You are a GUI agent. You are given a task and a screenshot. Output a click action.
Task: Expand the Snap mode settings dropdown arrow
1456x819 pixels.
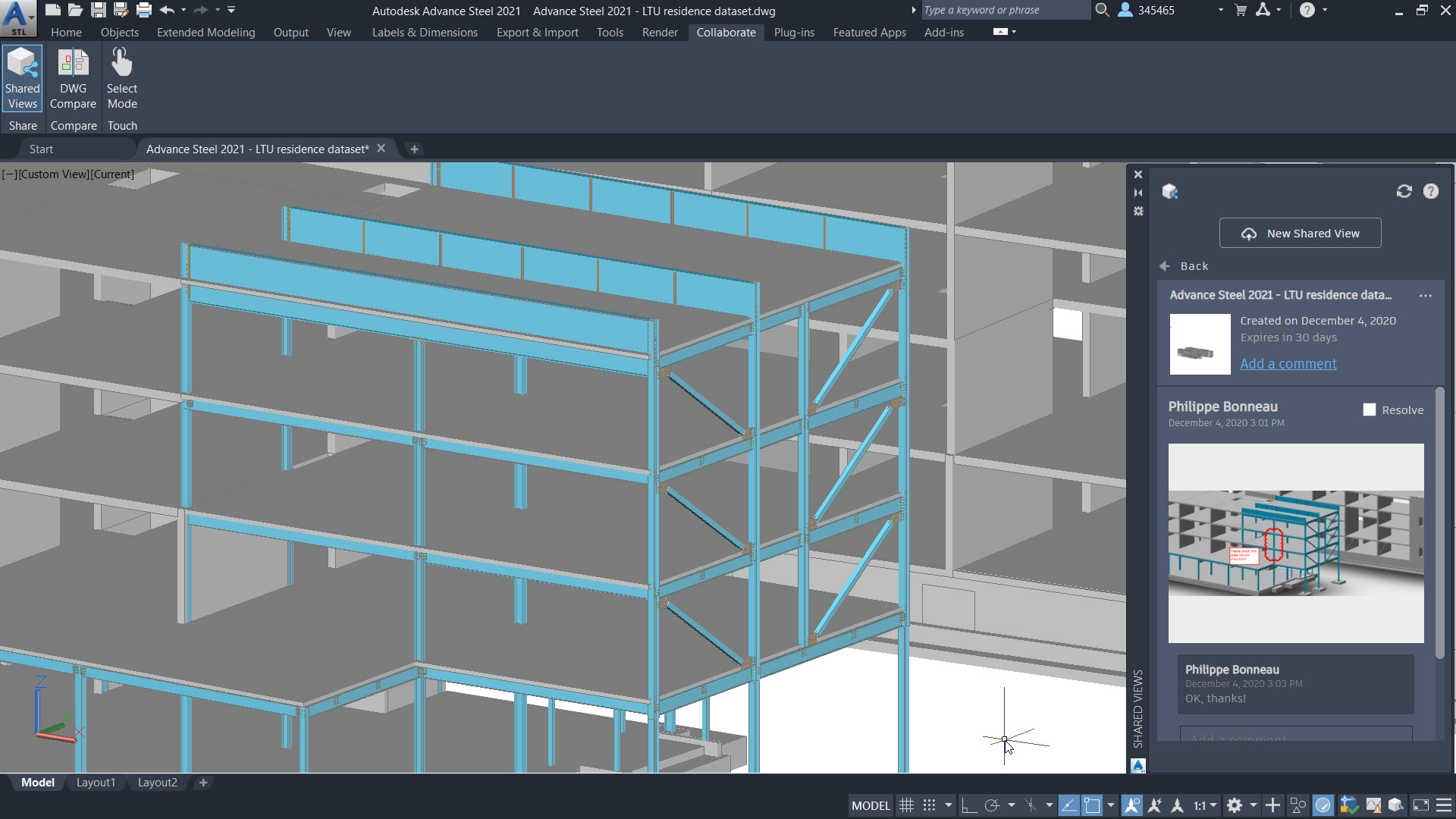[949, 805]
